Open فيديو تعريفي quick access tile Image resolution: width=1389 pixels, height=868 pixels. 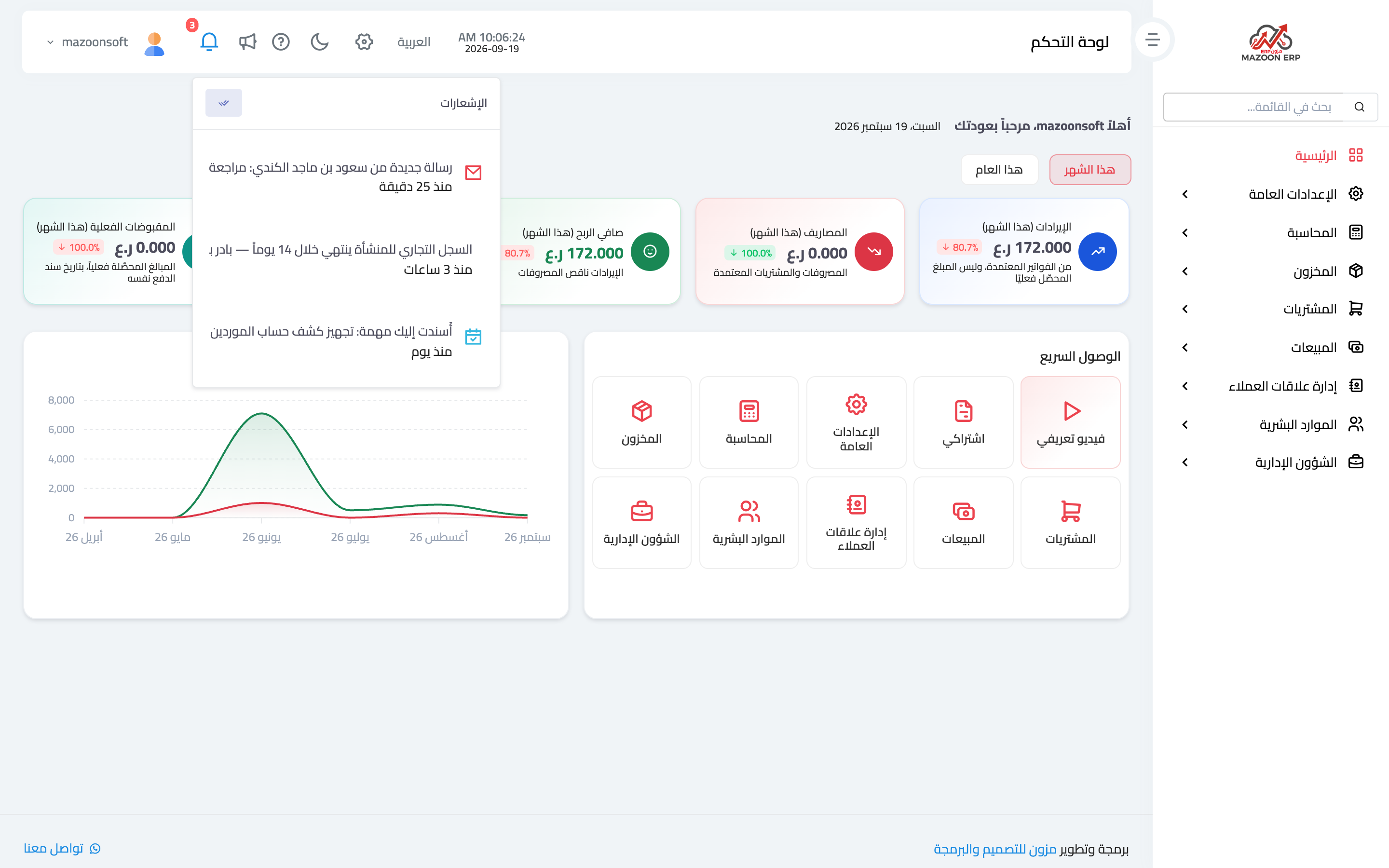click(x=1071, y=422)
